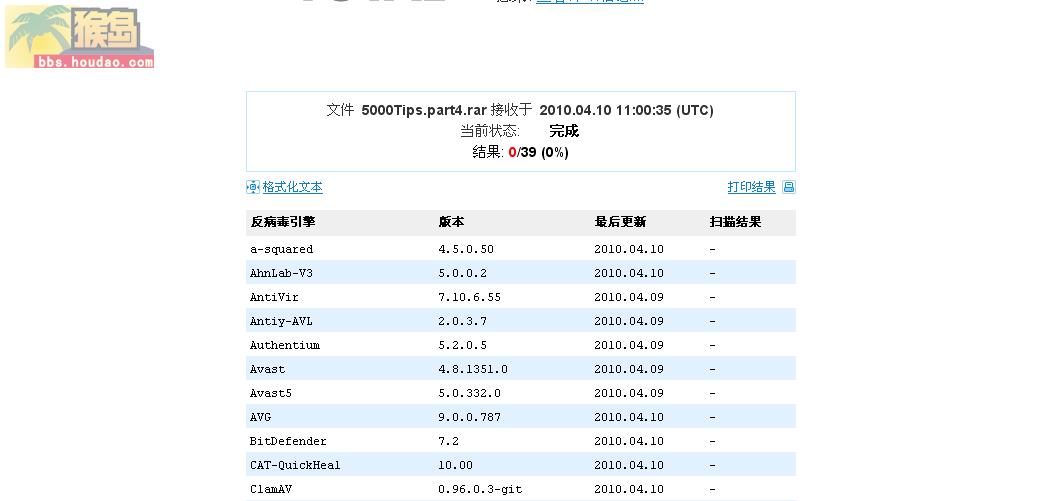Screen dimensions: 1041x501
Task: Click the result ratio 0/39 (0%)
Action: [538, 153]
